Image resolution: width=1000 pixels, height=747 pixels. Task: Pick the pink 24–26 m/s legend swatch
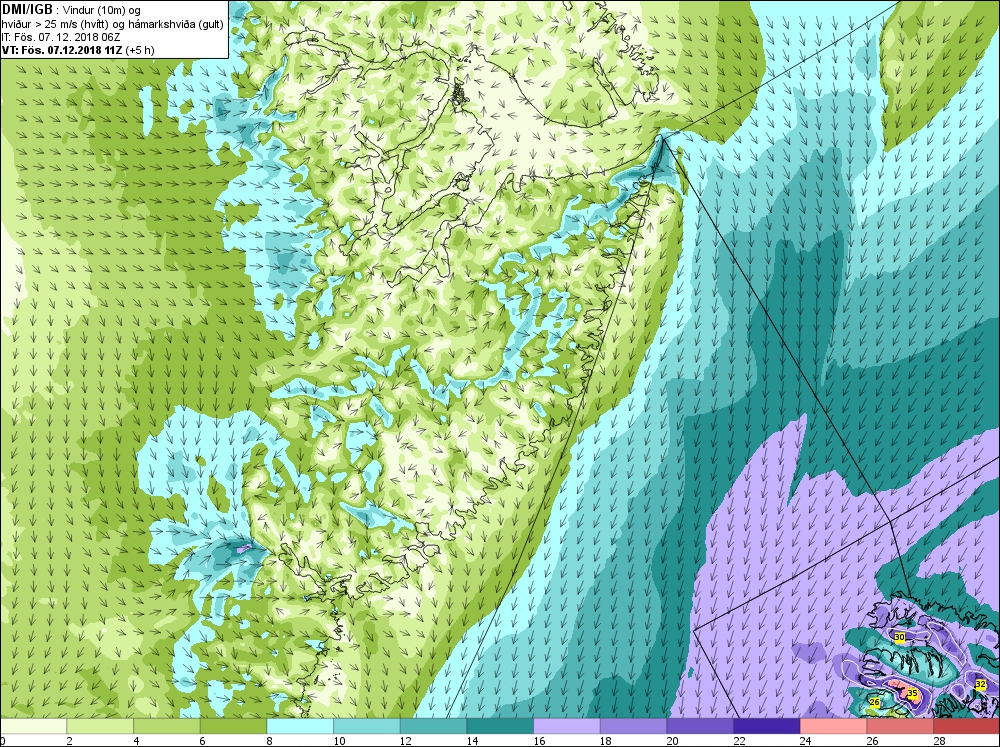[833, 726]
